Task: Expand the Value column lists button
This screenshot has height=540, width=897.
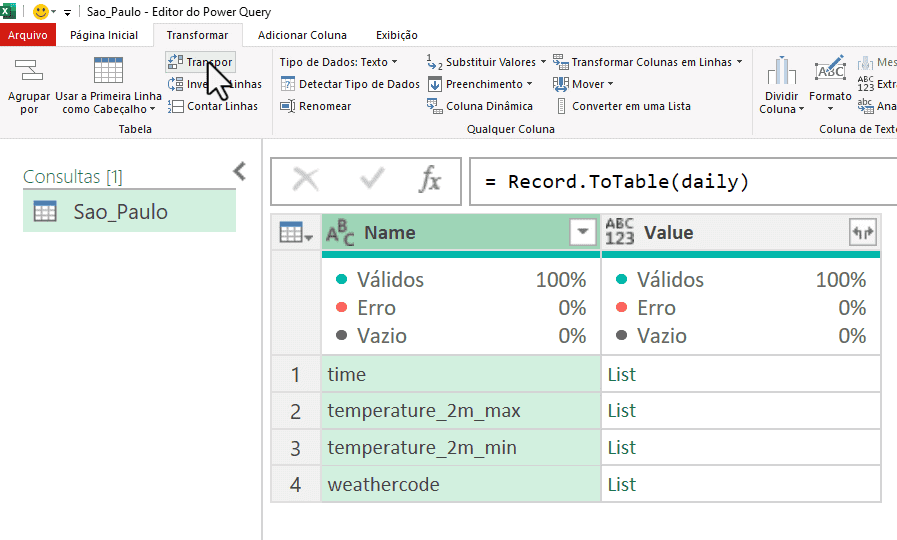Action: [862, 233]
